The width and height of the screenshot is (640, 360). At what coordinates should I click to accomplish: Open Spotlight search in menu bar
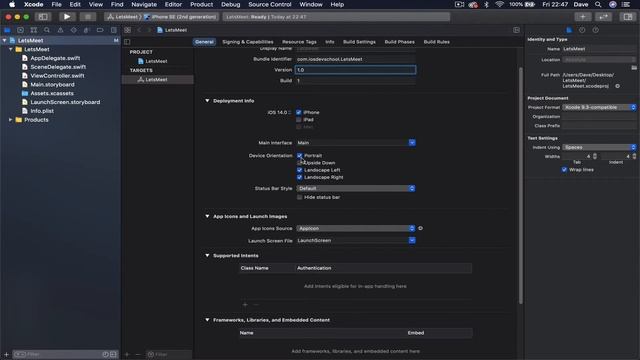(598, 4)
